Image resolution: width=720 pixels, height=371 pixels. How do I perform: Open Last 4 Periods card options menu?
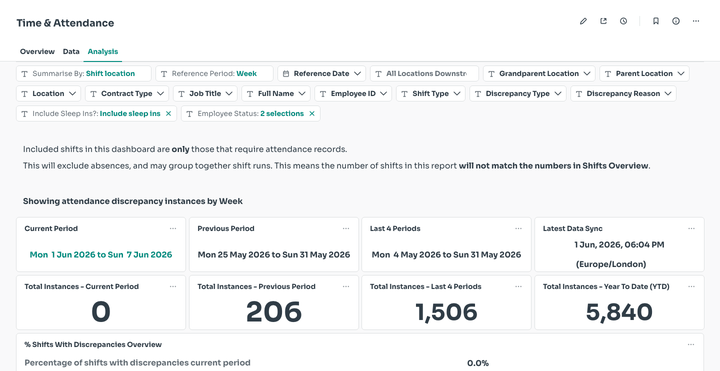tap(518, 229)
